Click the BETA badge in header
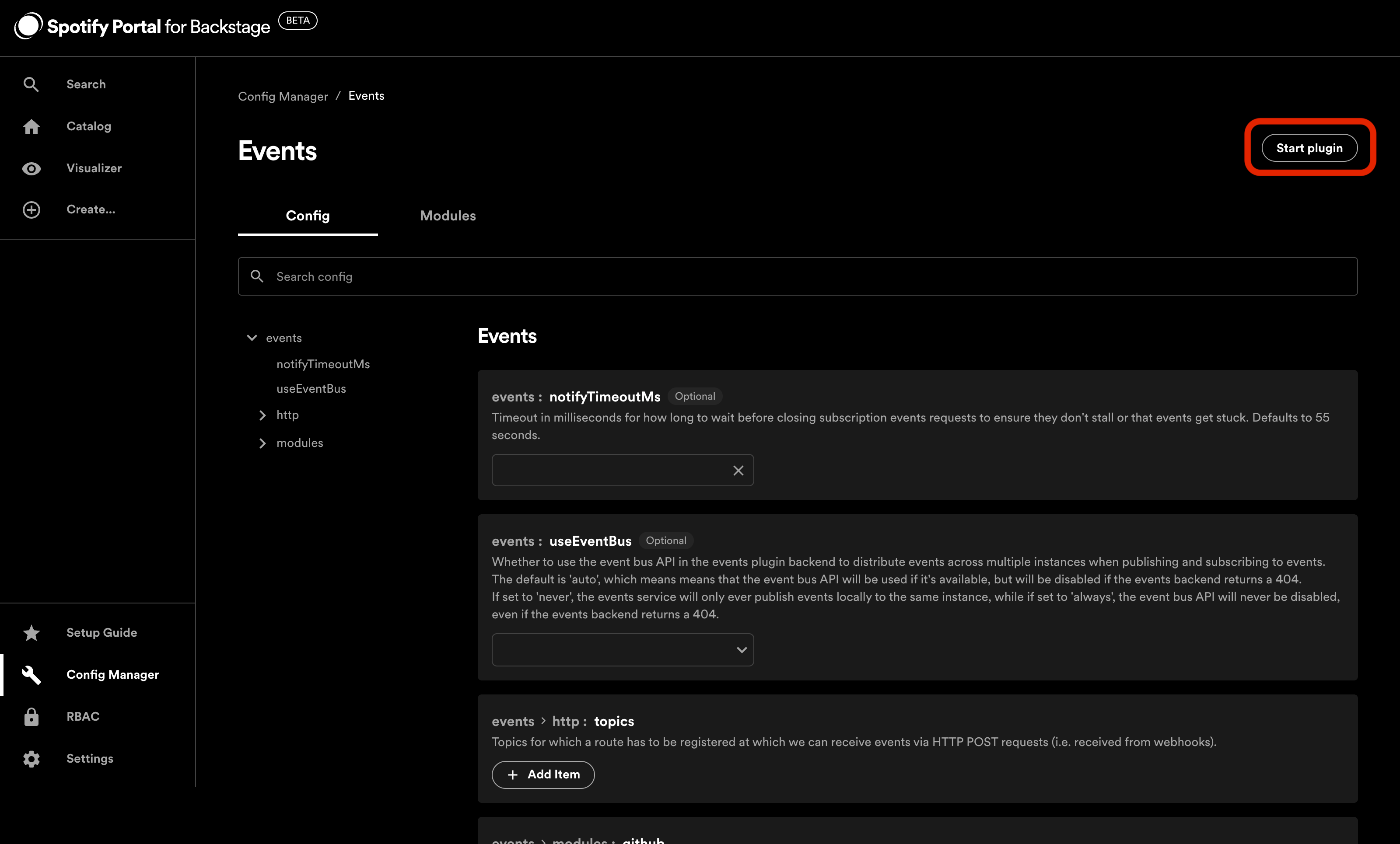The image size is (1400, 844). [x=298, y=21]
